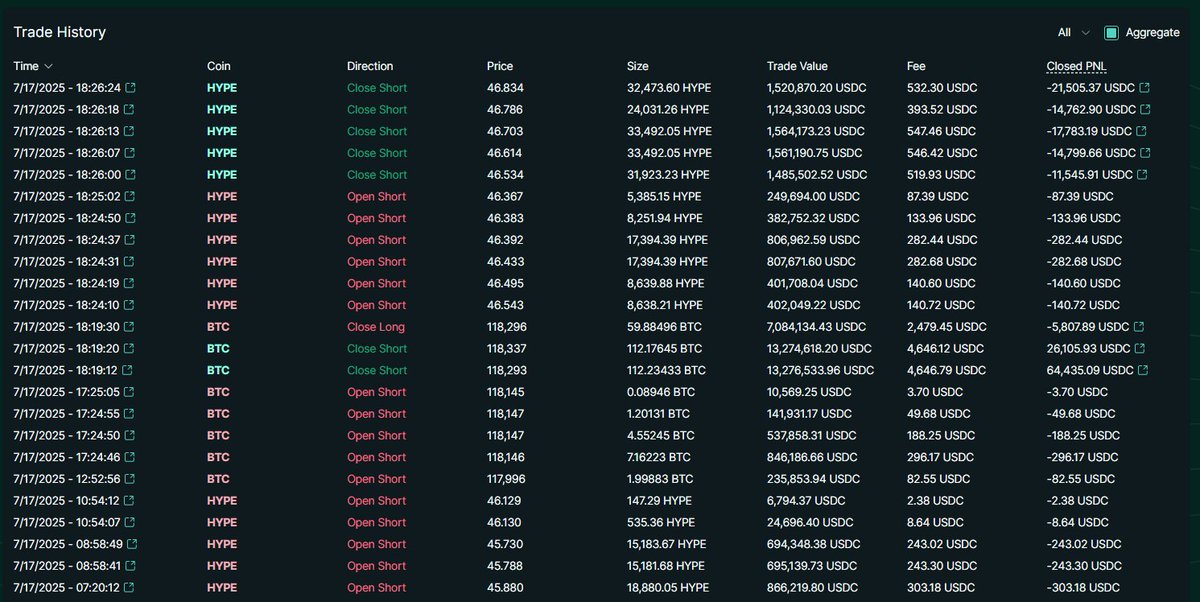Open the All filter dropdown

point(1074,33)
